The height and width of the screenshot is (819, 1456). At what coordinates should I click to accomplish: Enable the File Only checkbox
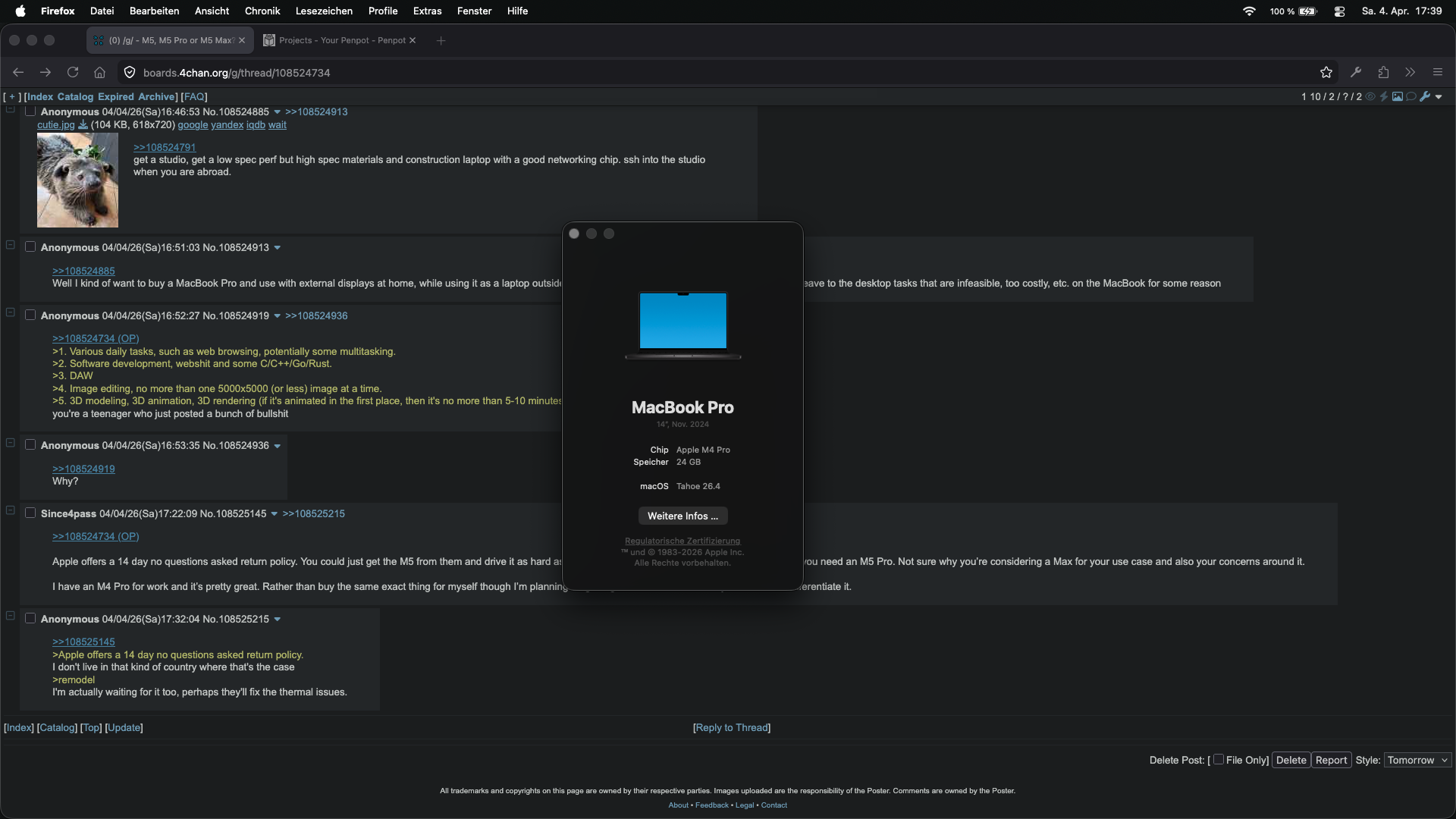coord(1218,759)
